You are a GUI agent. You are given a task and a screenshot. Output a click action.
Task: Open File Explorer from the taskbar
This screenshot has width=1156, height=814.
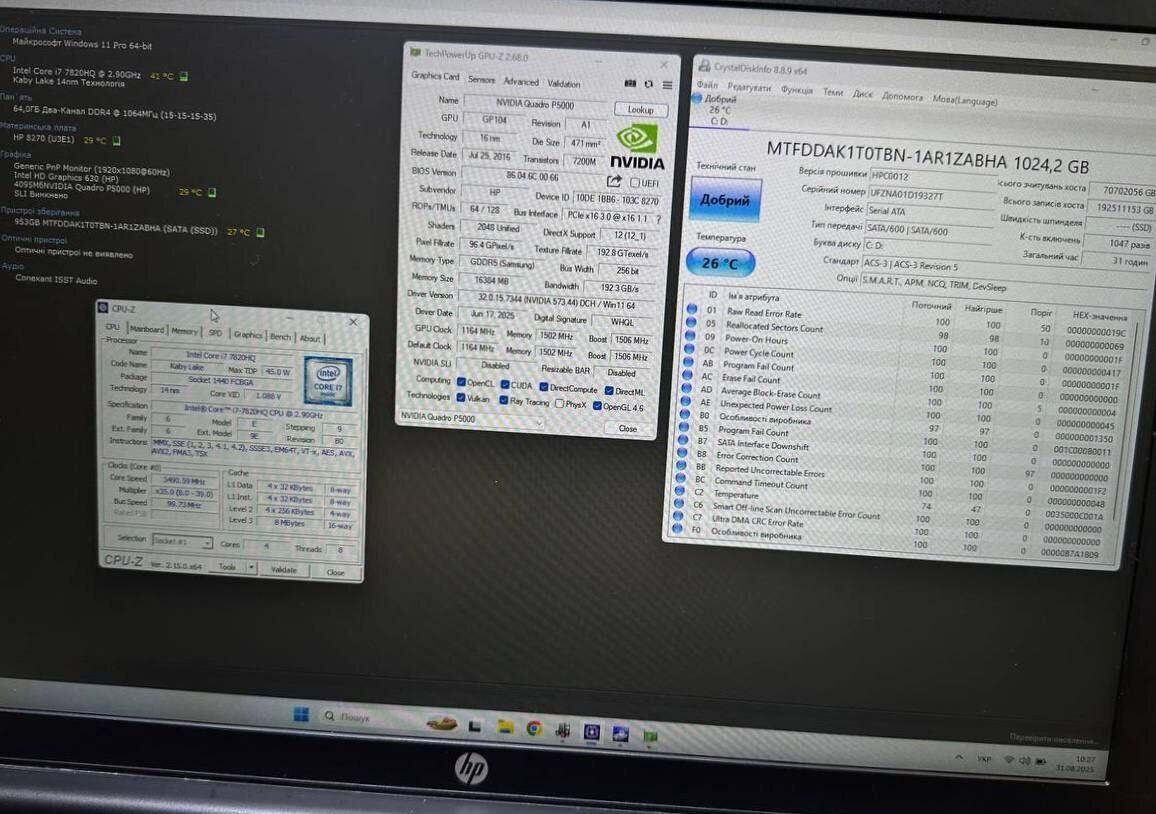point(506,726)
